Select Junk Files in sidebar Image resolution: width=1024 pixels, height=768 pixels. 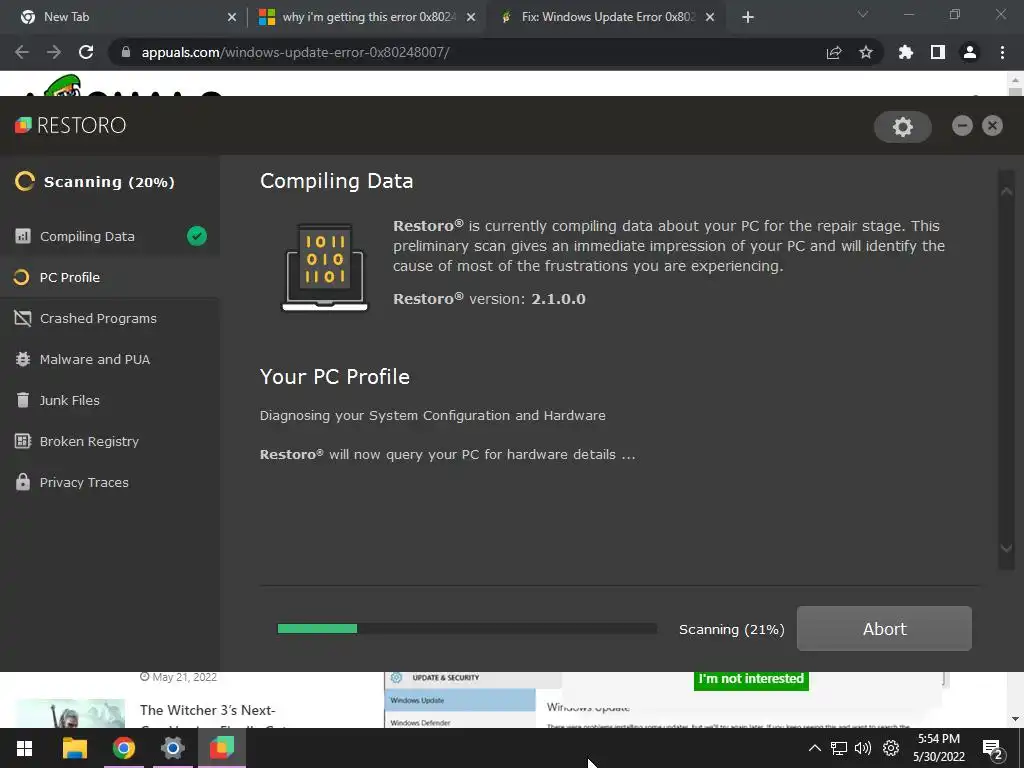(x=110, y=400)
